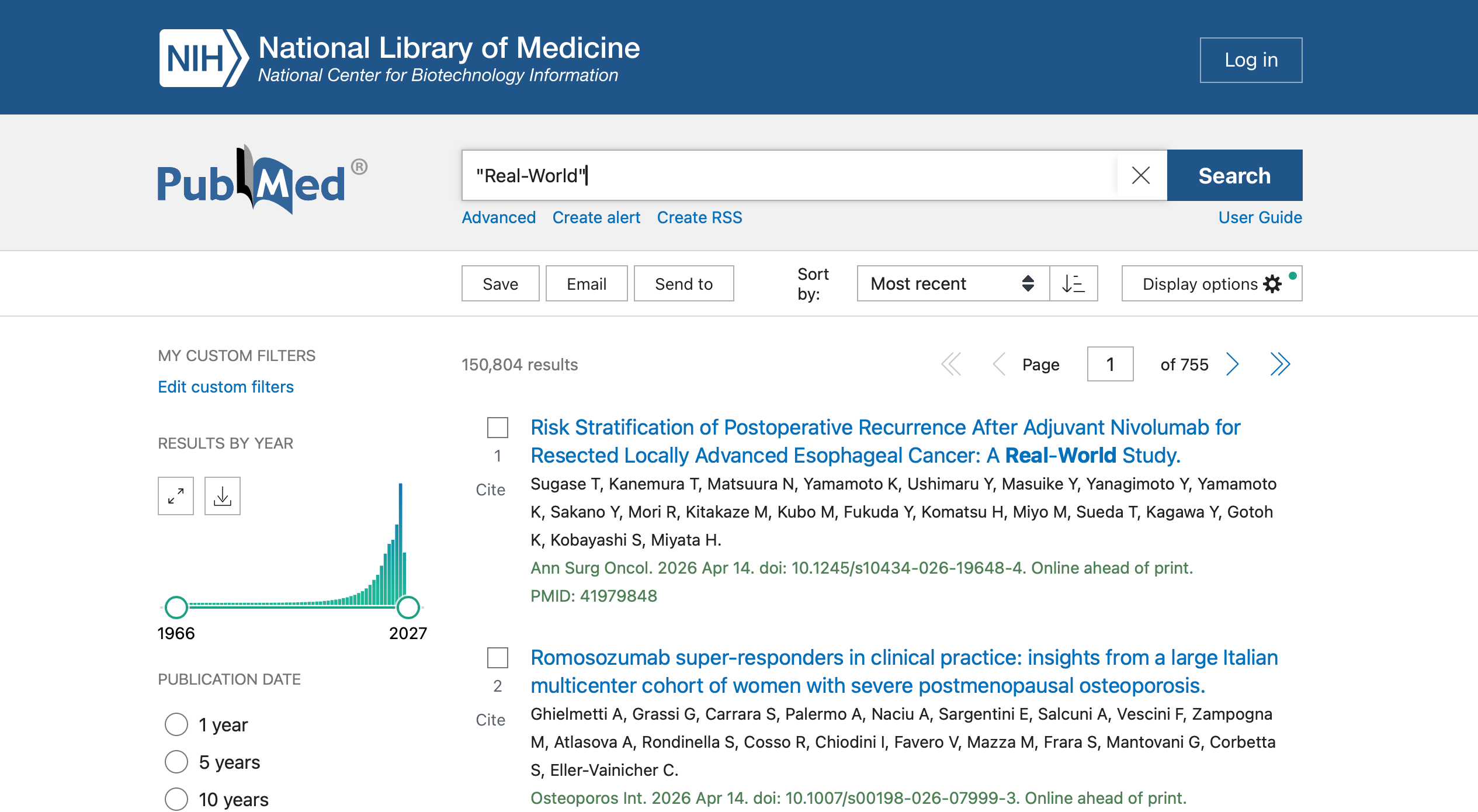Open Display options settings
Image resolution: width=1478 pixels, height=812 pixels.
coord(1211,283)
